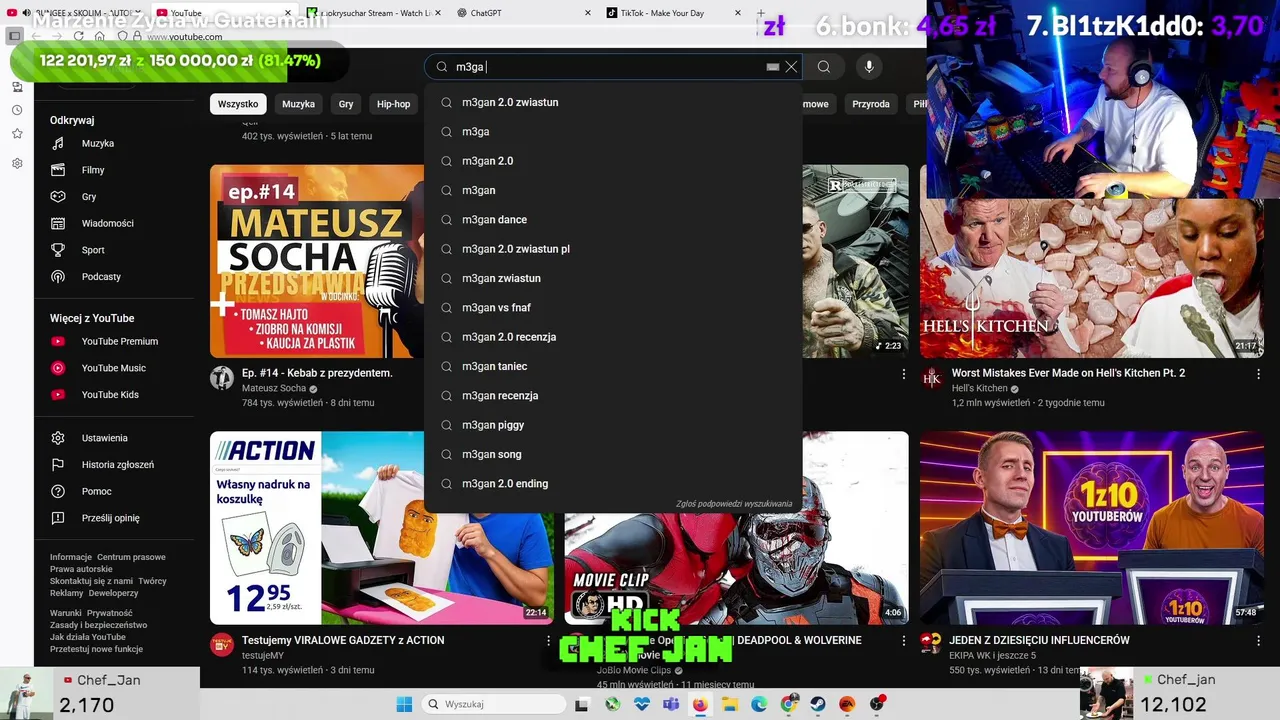Open File Explorer from the taskbar
This screenshot has width=1280, height=720.
click(730, 704)
